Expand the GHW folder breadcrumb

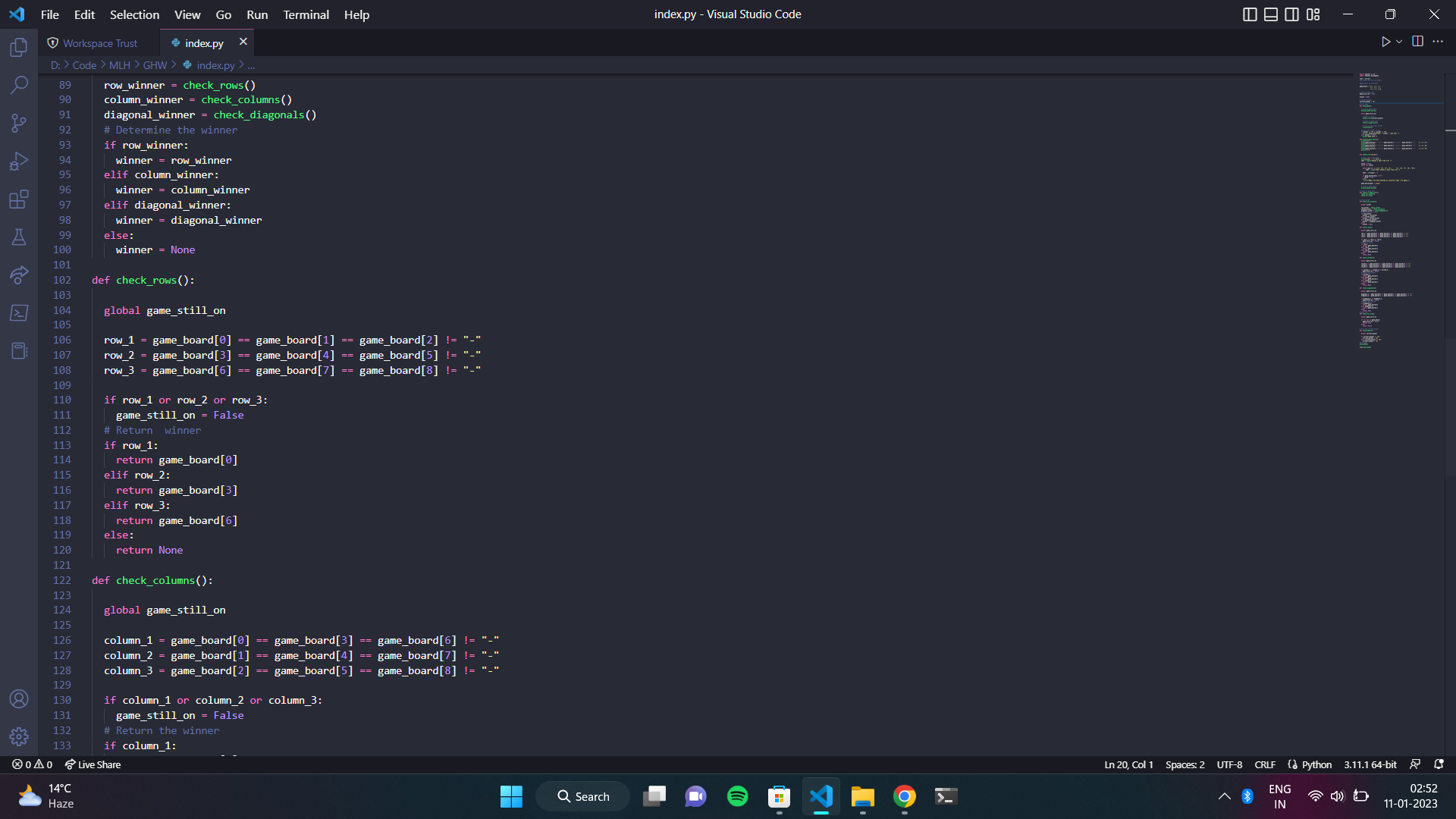tap(155, 65)
